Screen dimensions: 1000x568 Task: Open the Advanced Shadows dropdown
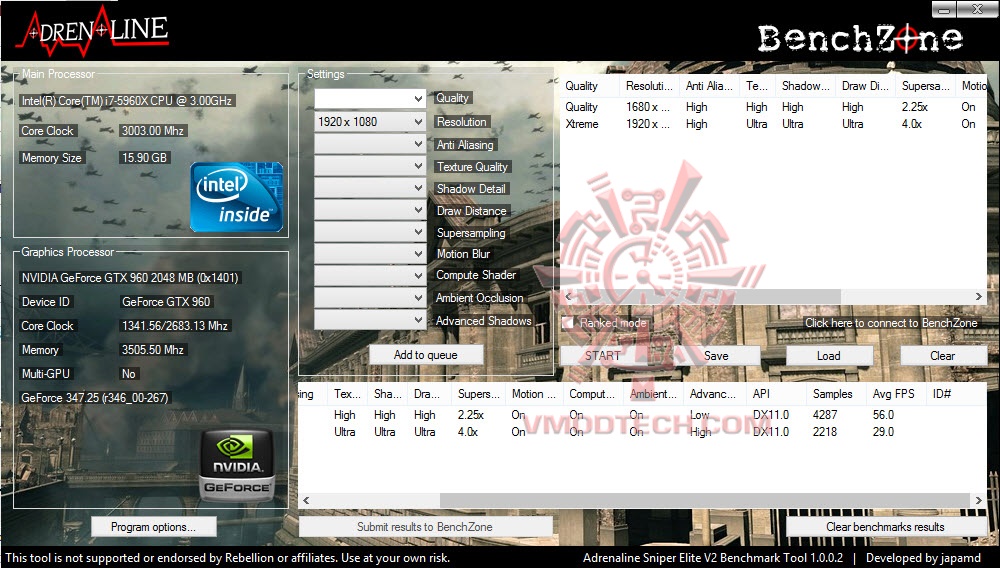point(370,319)
